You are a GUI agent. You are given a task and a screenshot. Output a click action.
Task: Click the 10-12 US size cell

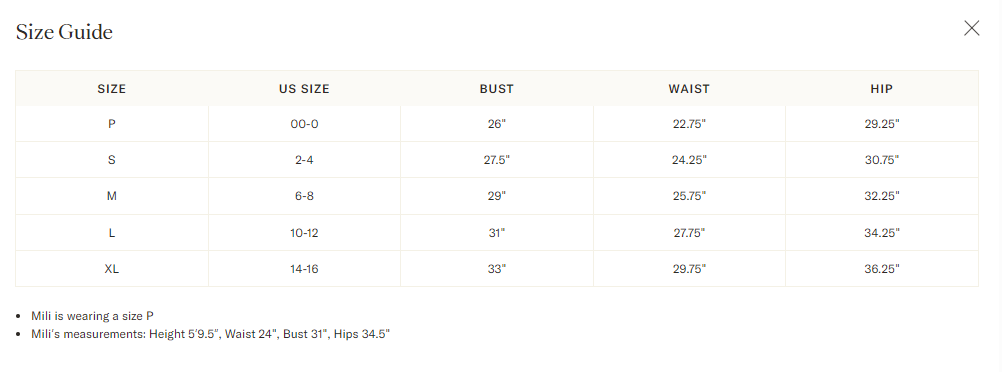[304, 233]
